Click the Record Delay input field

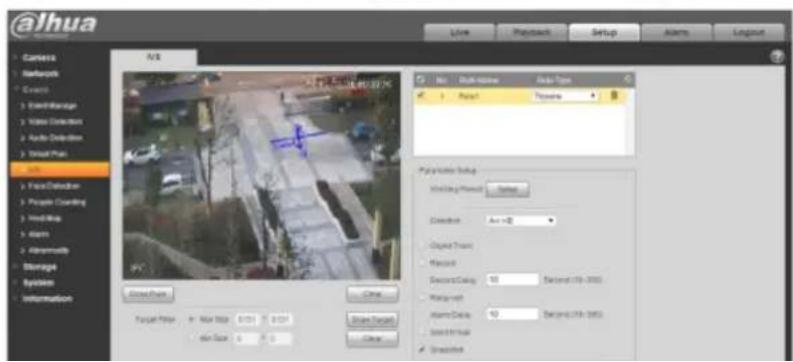tap(512, 280)
